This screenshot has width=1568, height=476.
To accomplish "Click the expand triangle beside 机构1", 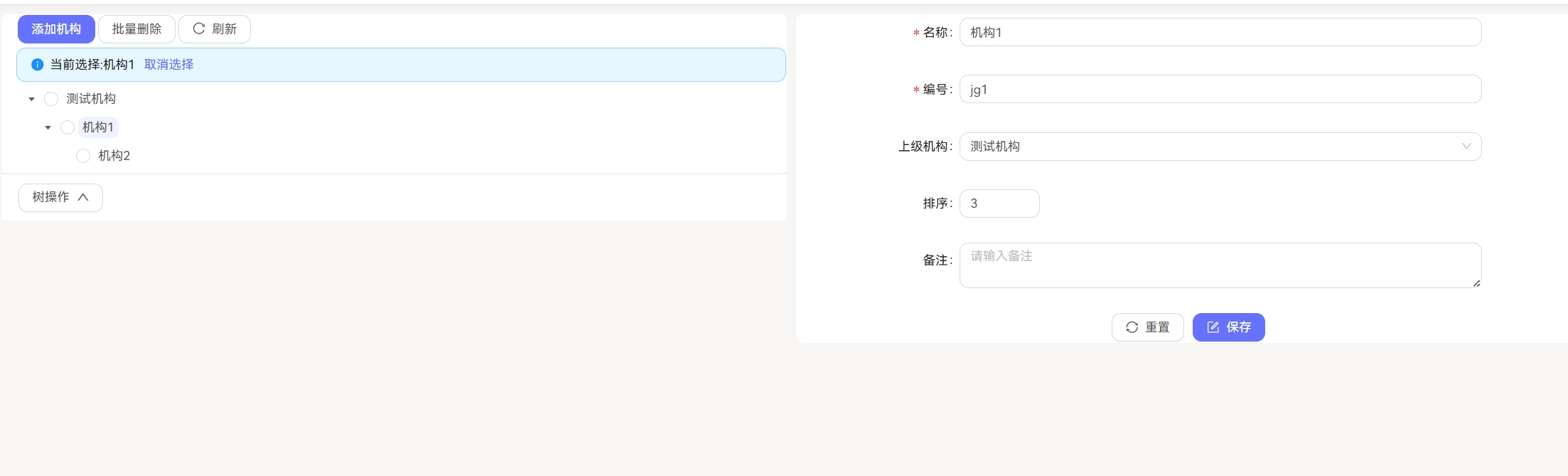I will tap(48, 127).
